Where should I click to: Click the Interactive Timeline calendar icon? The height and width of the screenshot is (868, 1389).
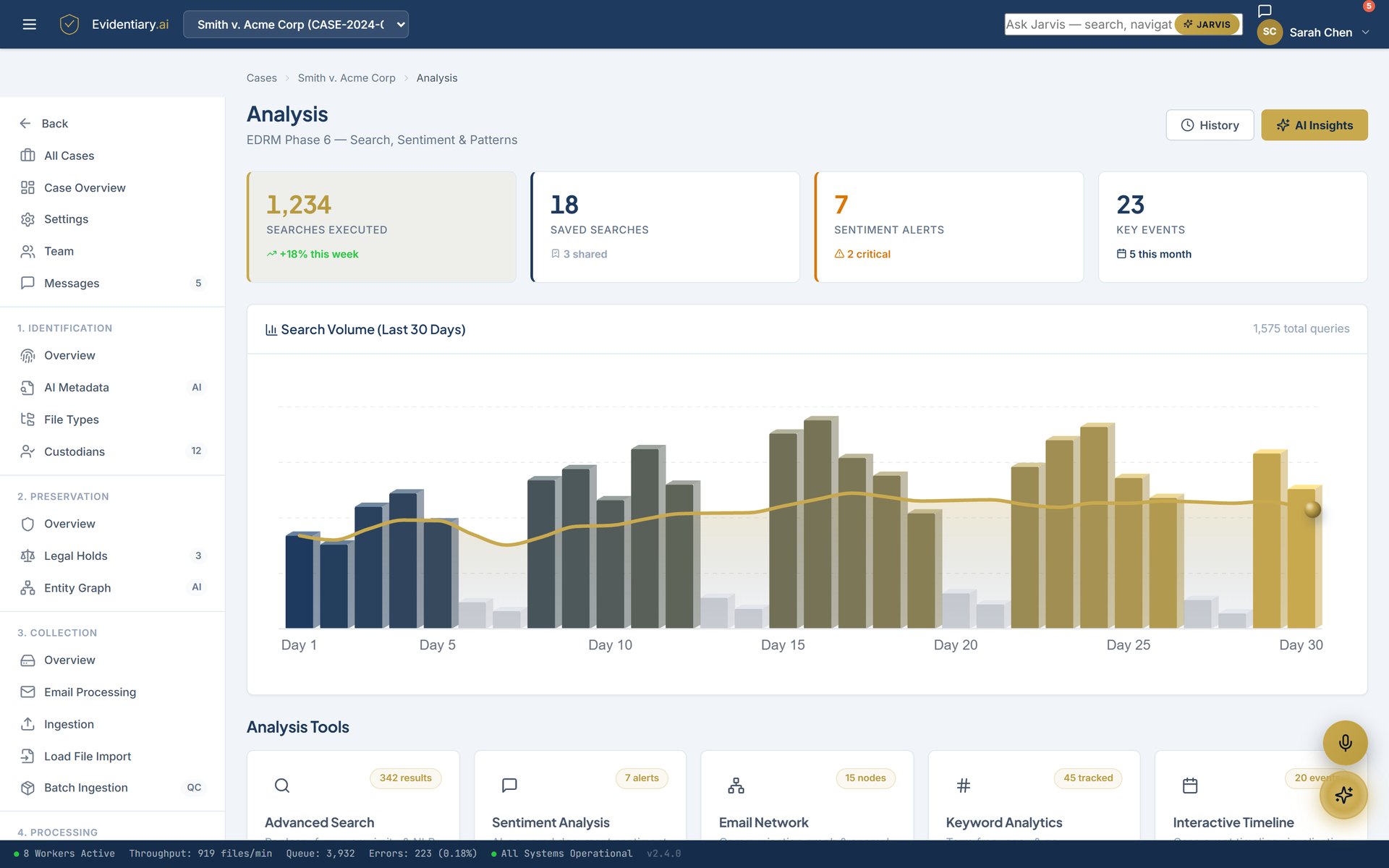coord(1190,786)
